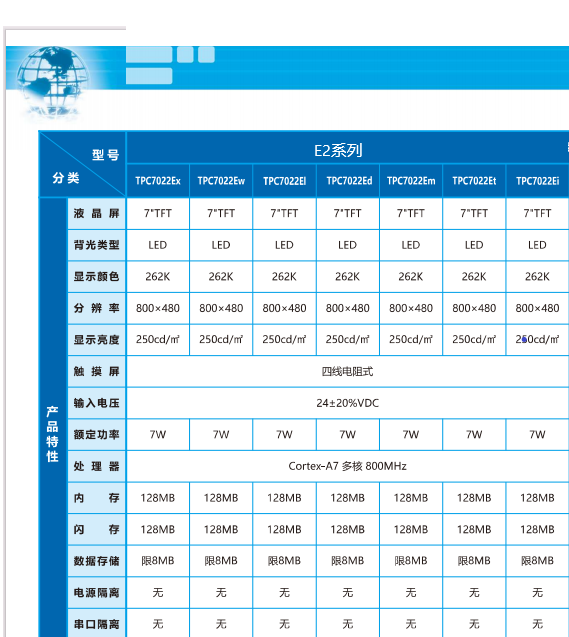Click the 显示亮度 row label
569x637 pixels.
96,340
